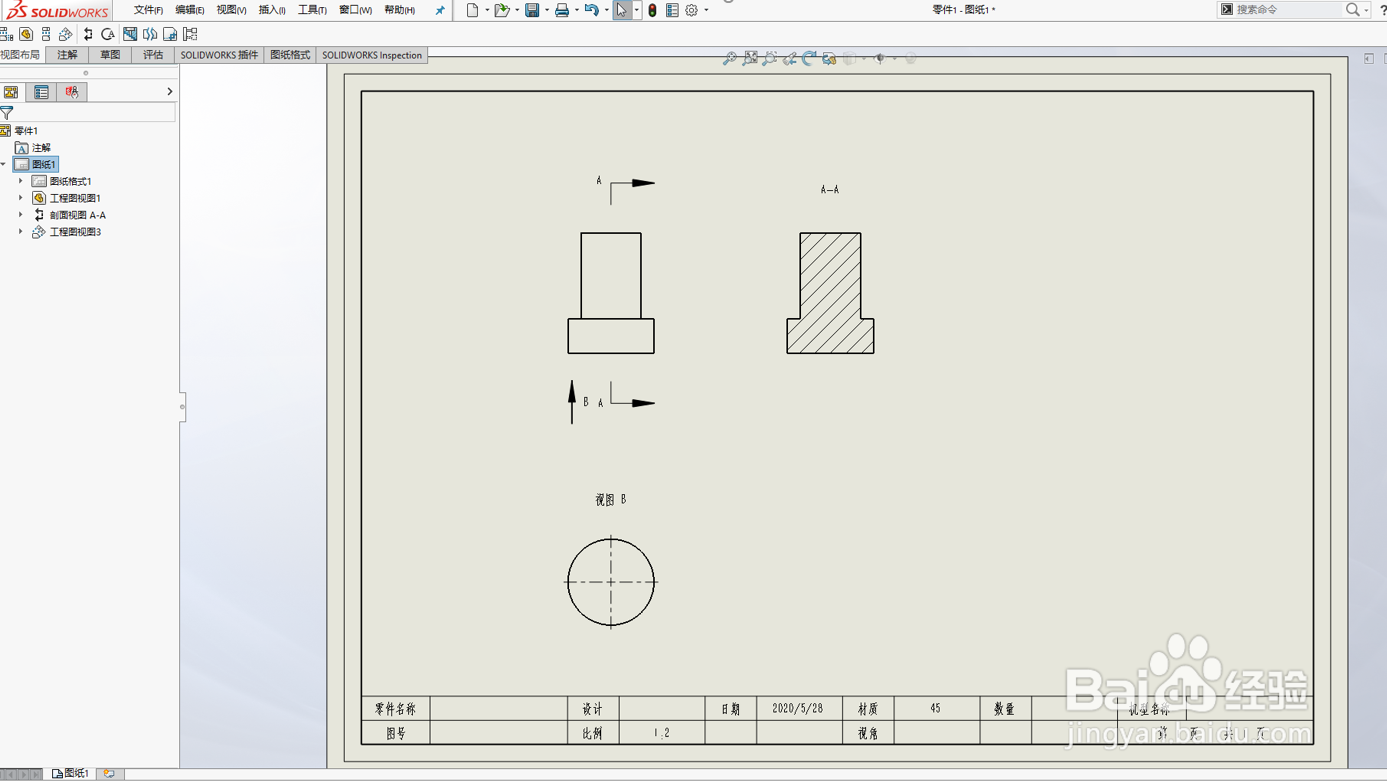Image resolution: width=1387 pixels, height=781 pixels.
Task: Collapse the 图纸1 tree branch
Action: [4, 163]
